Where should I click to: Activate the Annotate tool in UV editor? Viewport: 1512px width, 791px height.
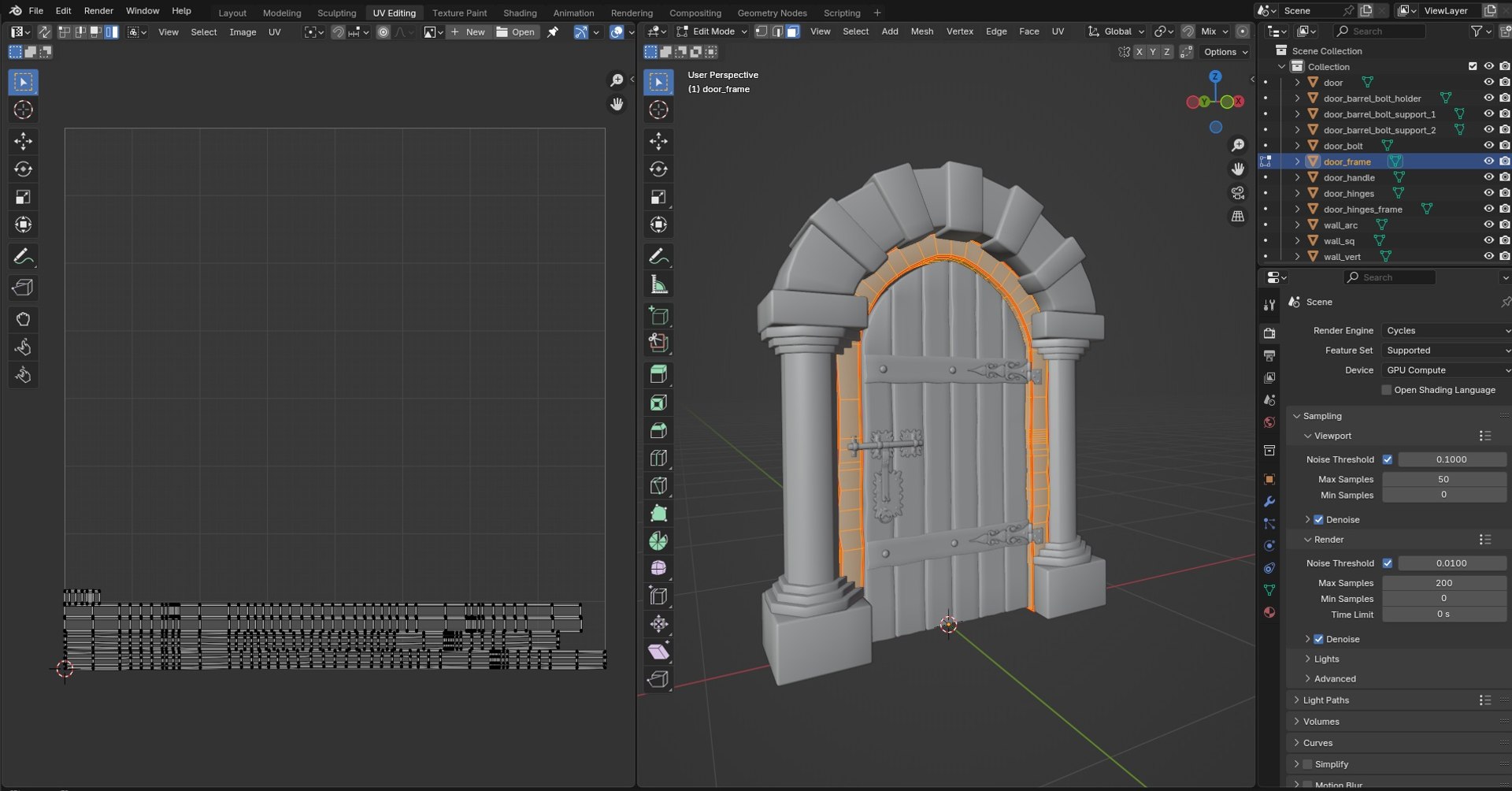click(23, 256)
